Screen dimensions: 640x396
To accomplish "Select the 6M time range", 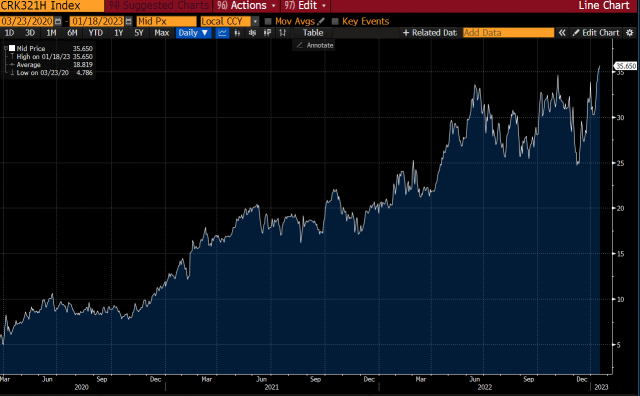I will coord(72,33).
